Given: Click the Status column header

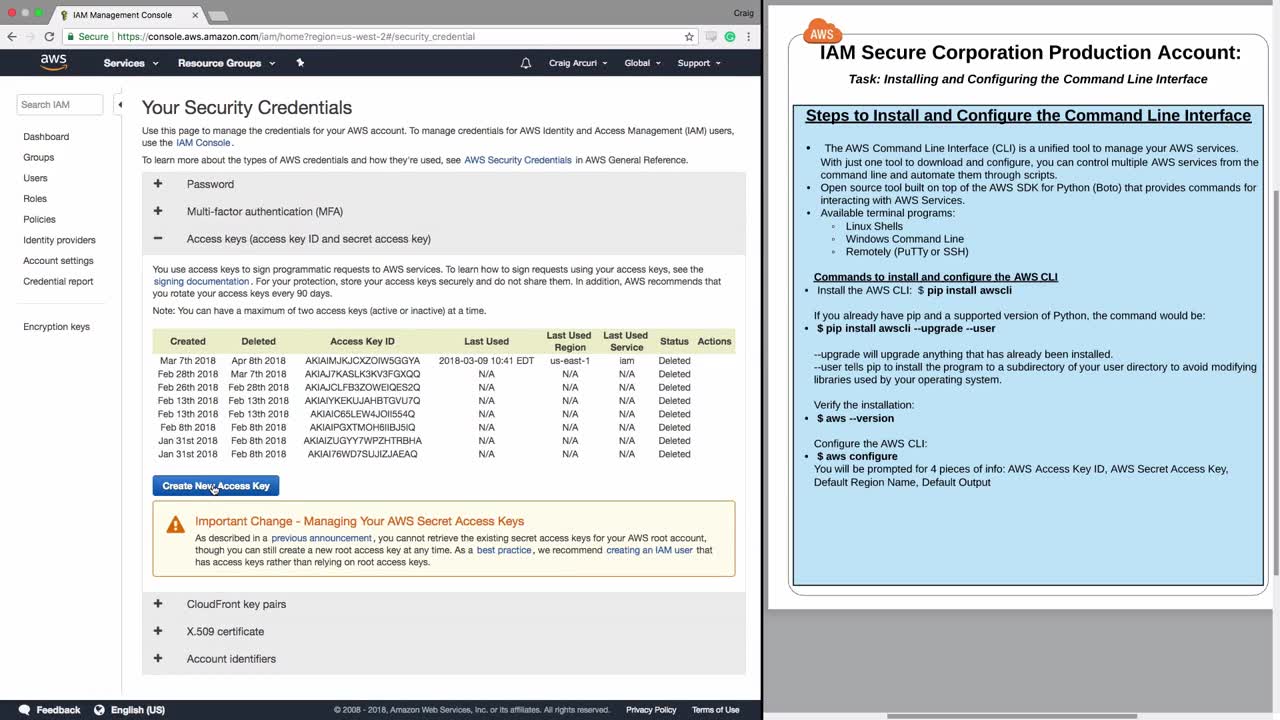Looking at the screenshot, I should [x=674, y=342].
